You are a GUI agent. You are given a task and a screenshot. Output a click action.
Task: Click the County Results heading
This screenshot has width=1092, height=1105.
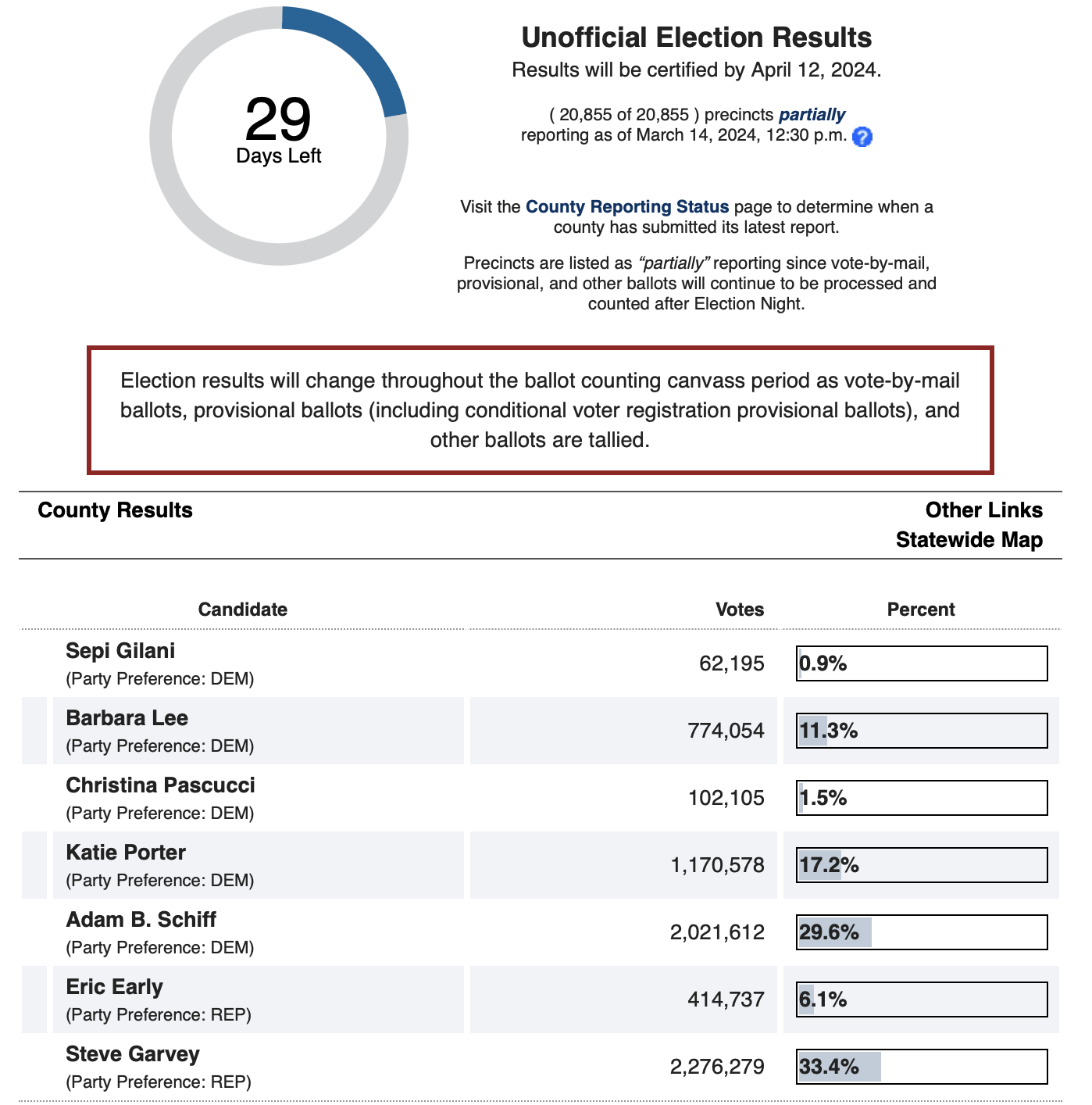coord(115,510)
